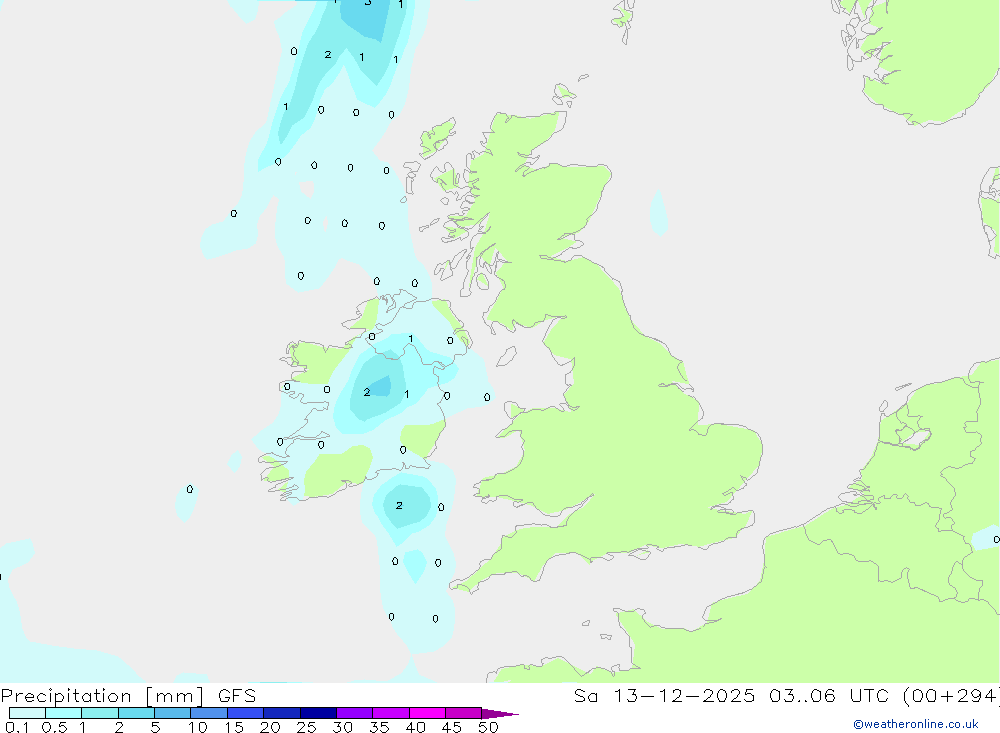The width and height of the screenshot is (1000, 733).
Task: Select the legend swatch between 35 and 40
Action: [x=391, y=713]
